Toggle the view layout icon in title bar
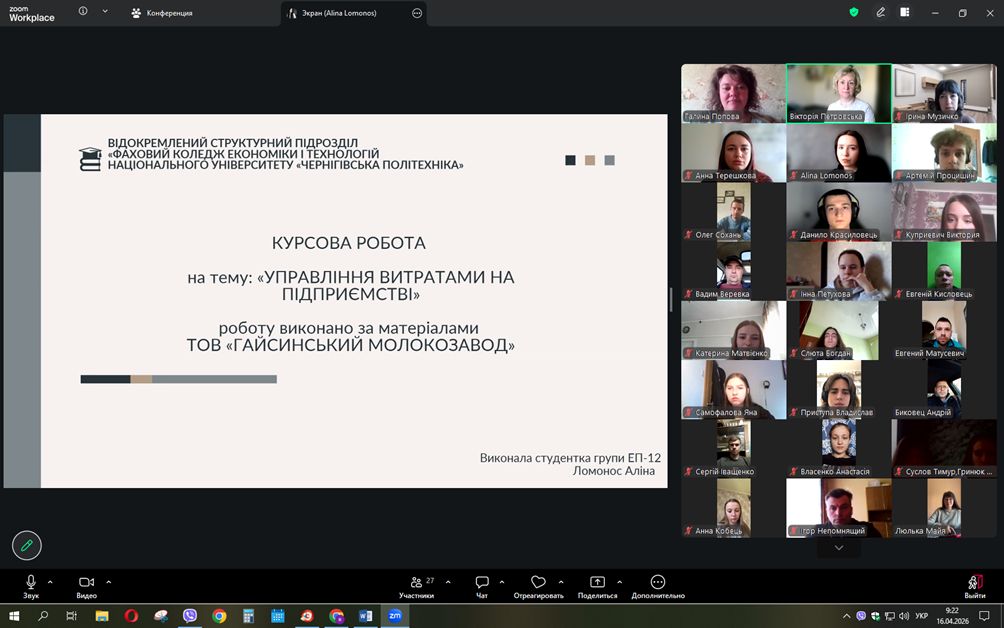The height and width of the screenshot is (628, 1004). pos(905,12)
